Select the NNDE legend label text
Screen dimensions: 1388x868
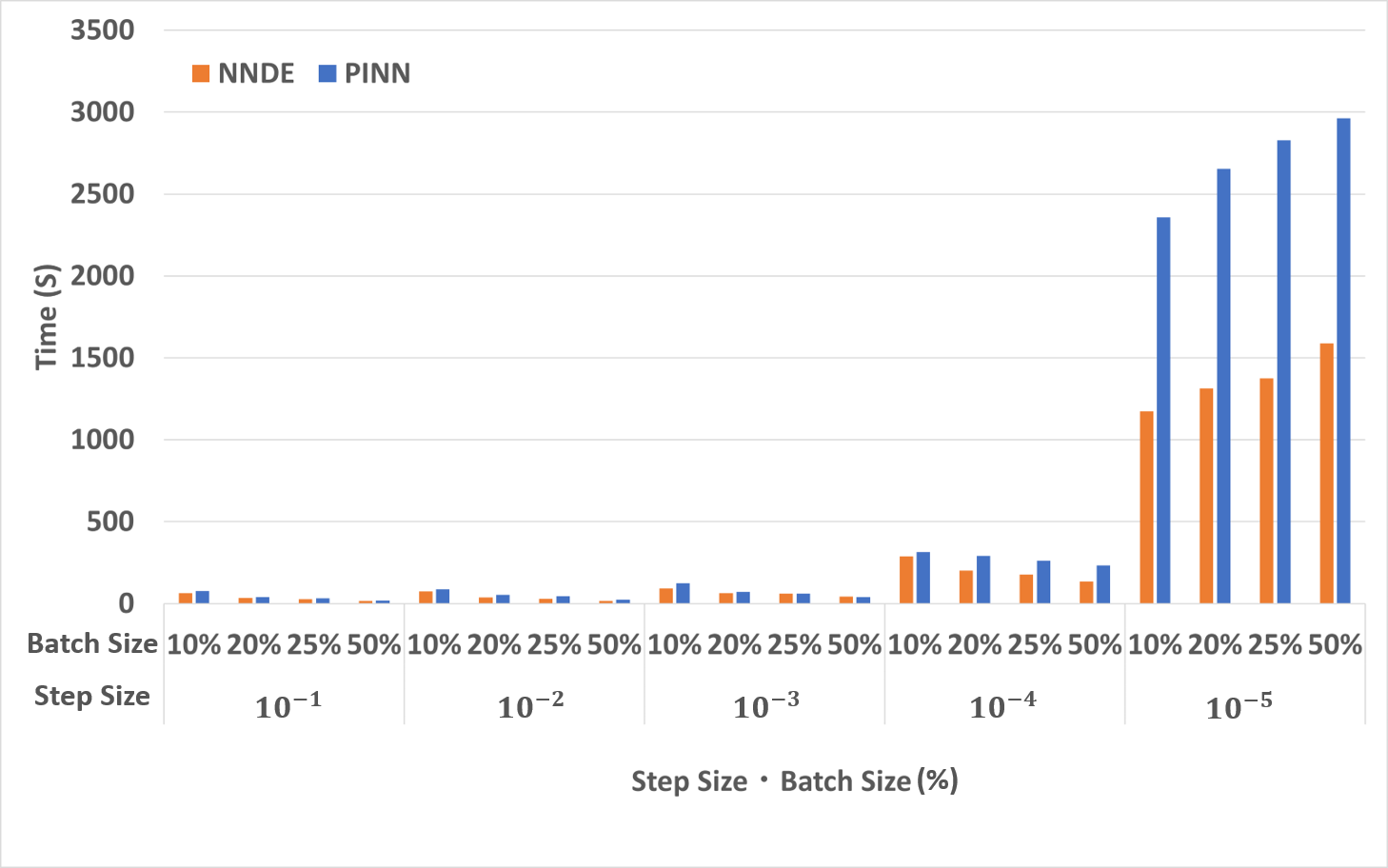click(256, 73)
